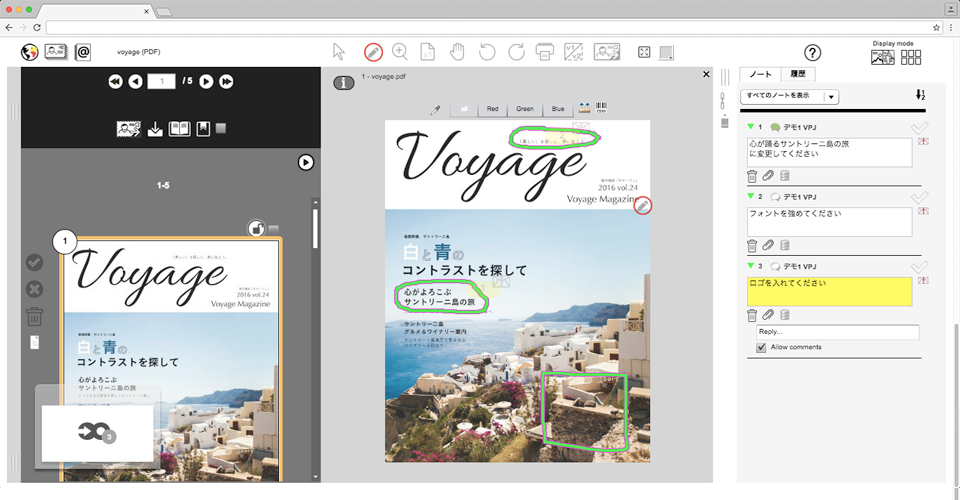960x500 pixels.
Task: Toggle the small gray square beside bookmark icon
Action: click(x=221, y=128)
